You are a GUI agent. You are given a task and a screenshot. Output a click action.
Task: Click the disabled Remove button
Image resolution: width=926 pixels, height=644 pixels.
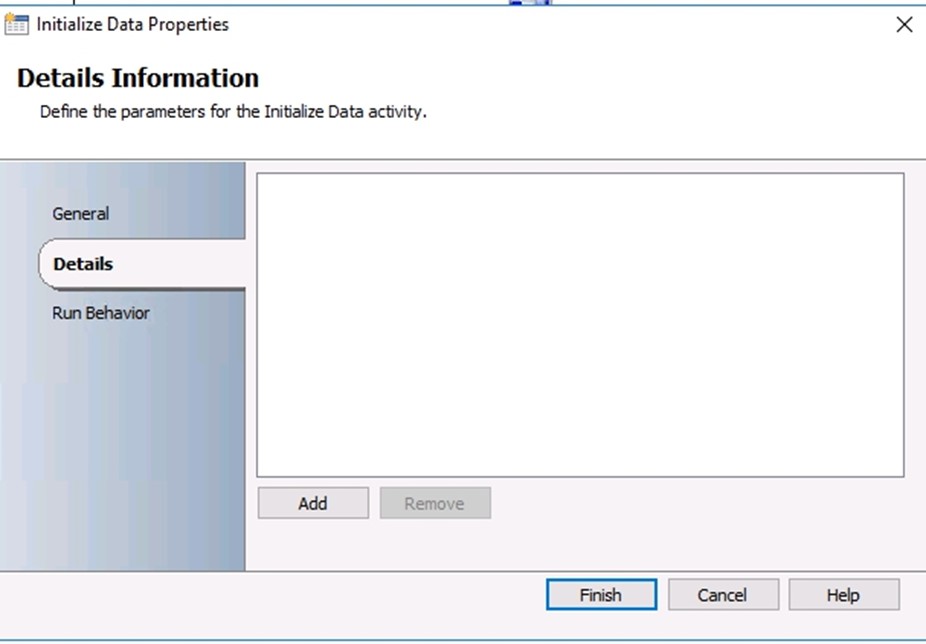pyautogui.click(x=435, y=503)
